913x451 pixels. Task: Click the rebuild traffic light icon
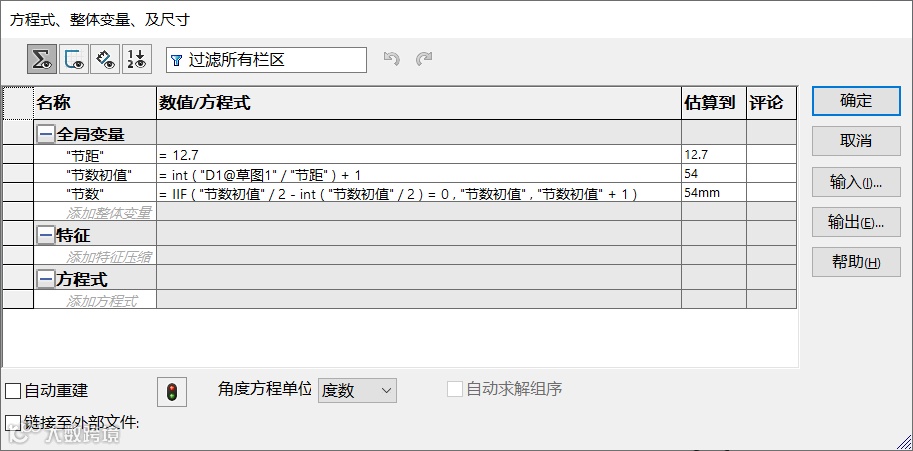point(171,392)
